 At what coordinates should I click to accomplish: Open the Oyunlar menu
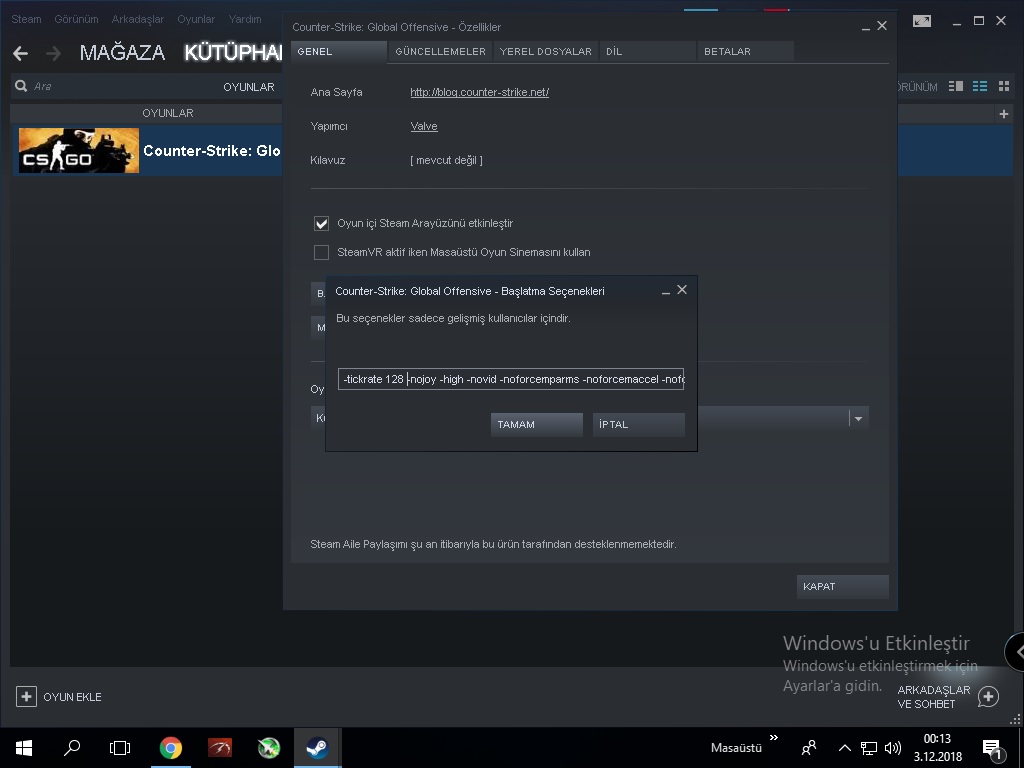pyautogui.click(x=196, y=19)
